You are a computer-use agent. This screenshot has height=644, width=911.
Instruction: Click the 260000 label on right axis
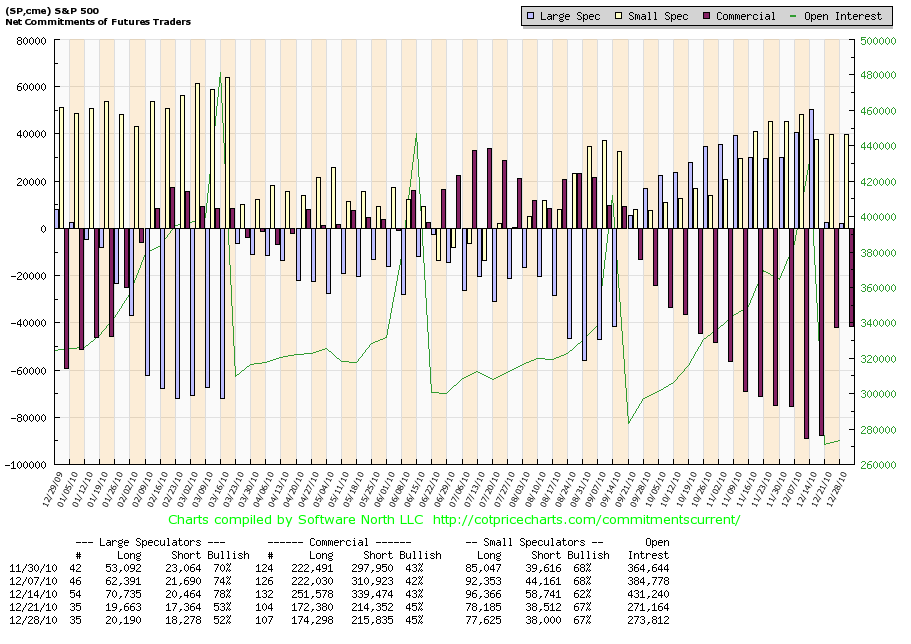[877, 465]
